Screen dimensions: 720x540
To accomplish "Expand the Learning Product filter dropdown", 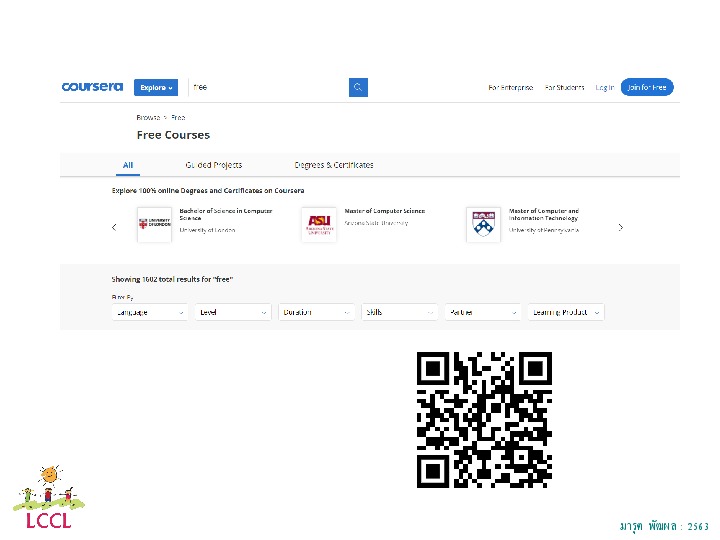I will pyautogui.click(x=566, y=312).
